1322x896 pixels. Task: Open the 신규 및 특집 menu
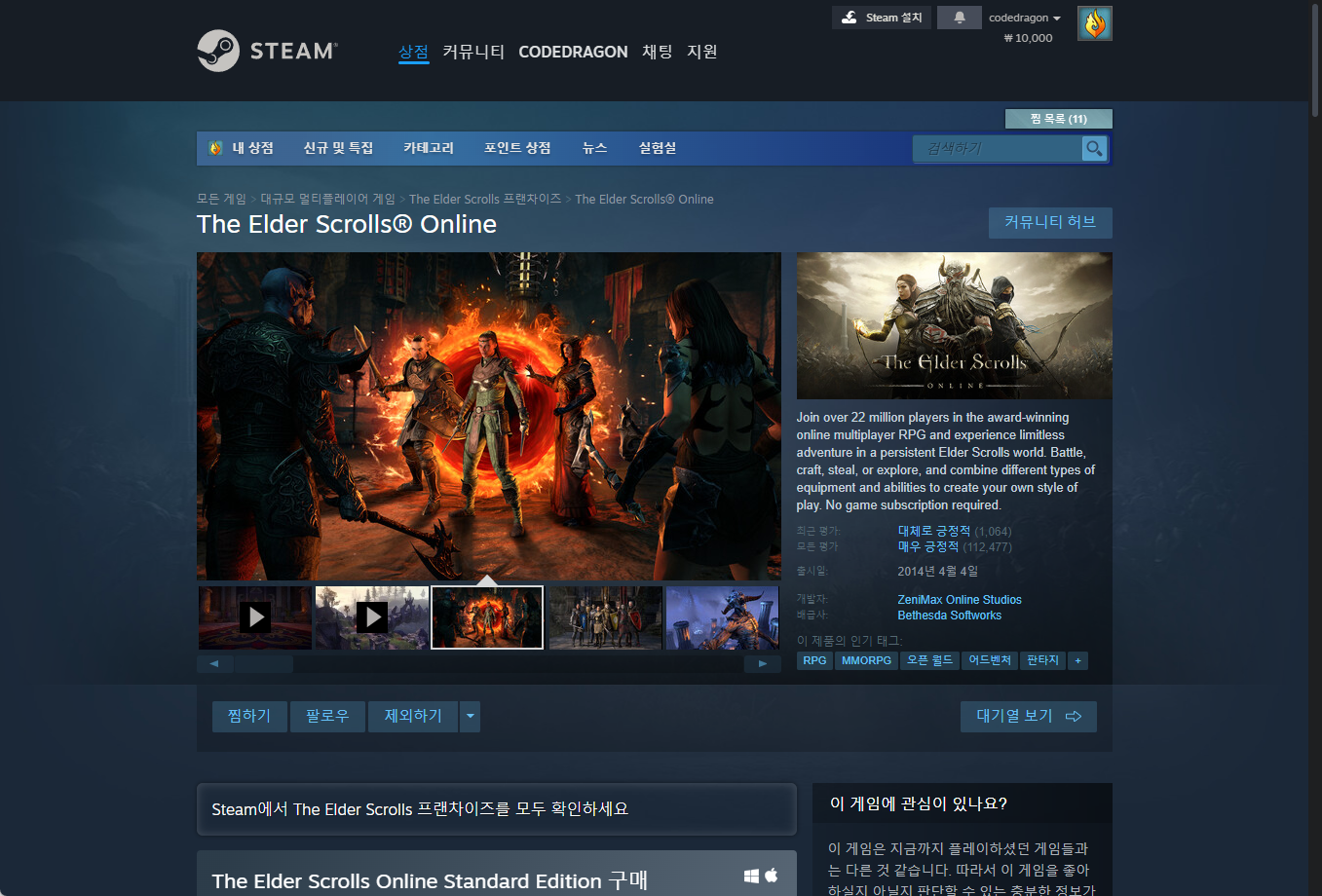tap(338, 148)
